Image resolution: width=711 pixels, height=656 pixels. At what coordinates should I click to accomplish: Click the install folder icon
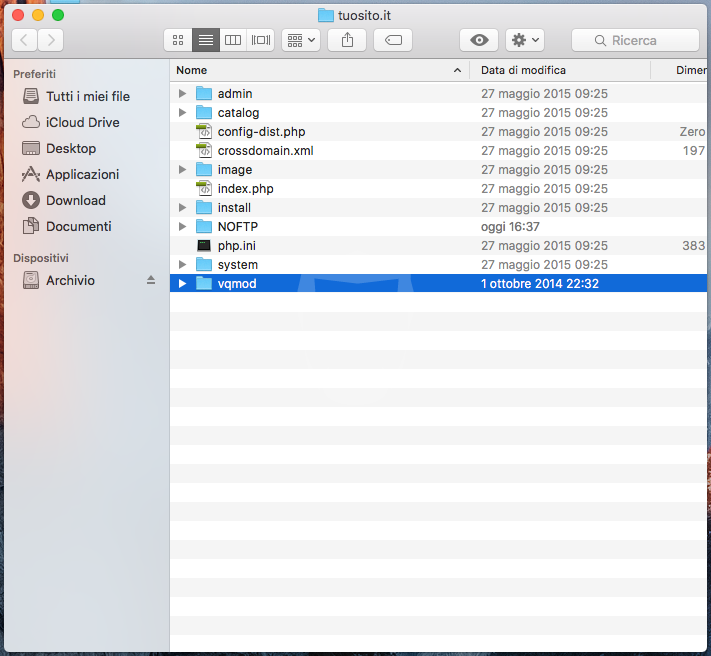(x=204, y=208)
